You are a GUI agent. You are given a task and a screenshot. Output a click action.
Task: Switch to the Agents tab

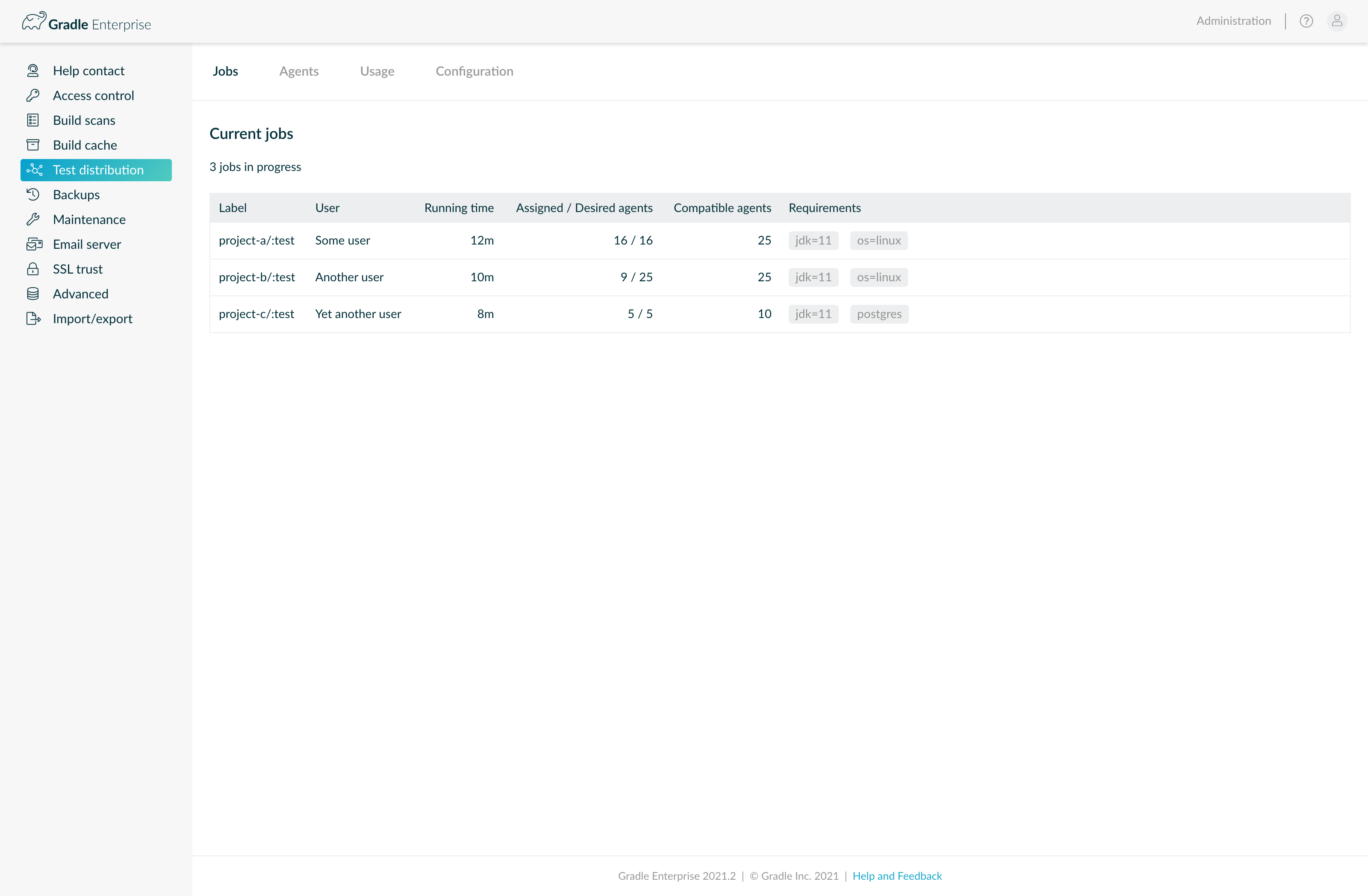point(298,71)
